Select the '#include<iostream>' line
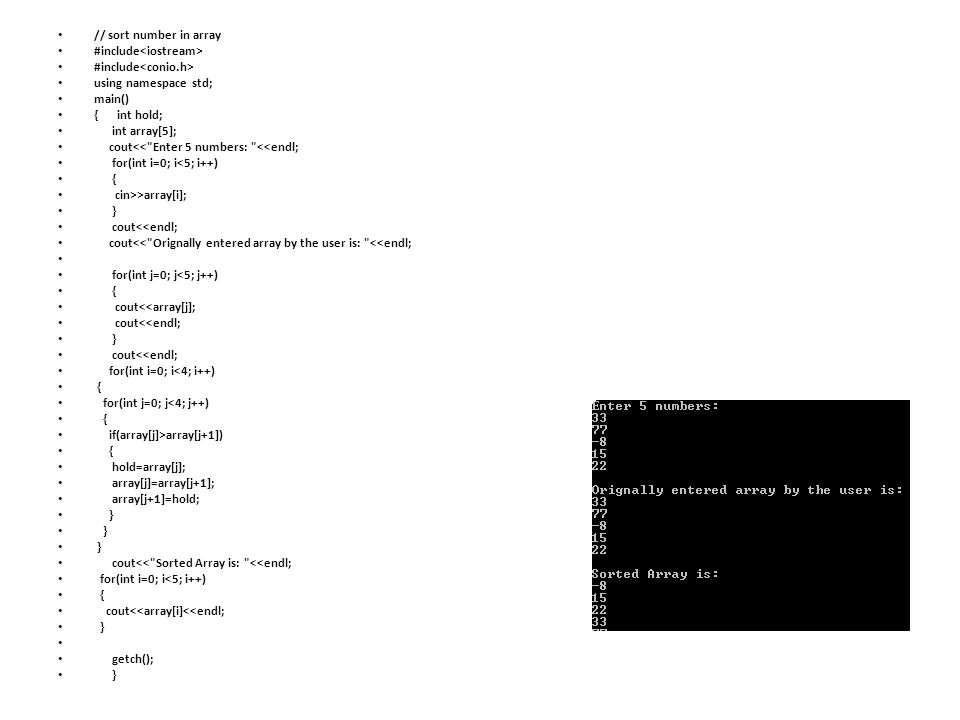 pyautogui.click(x=148, y=51)
